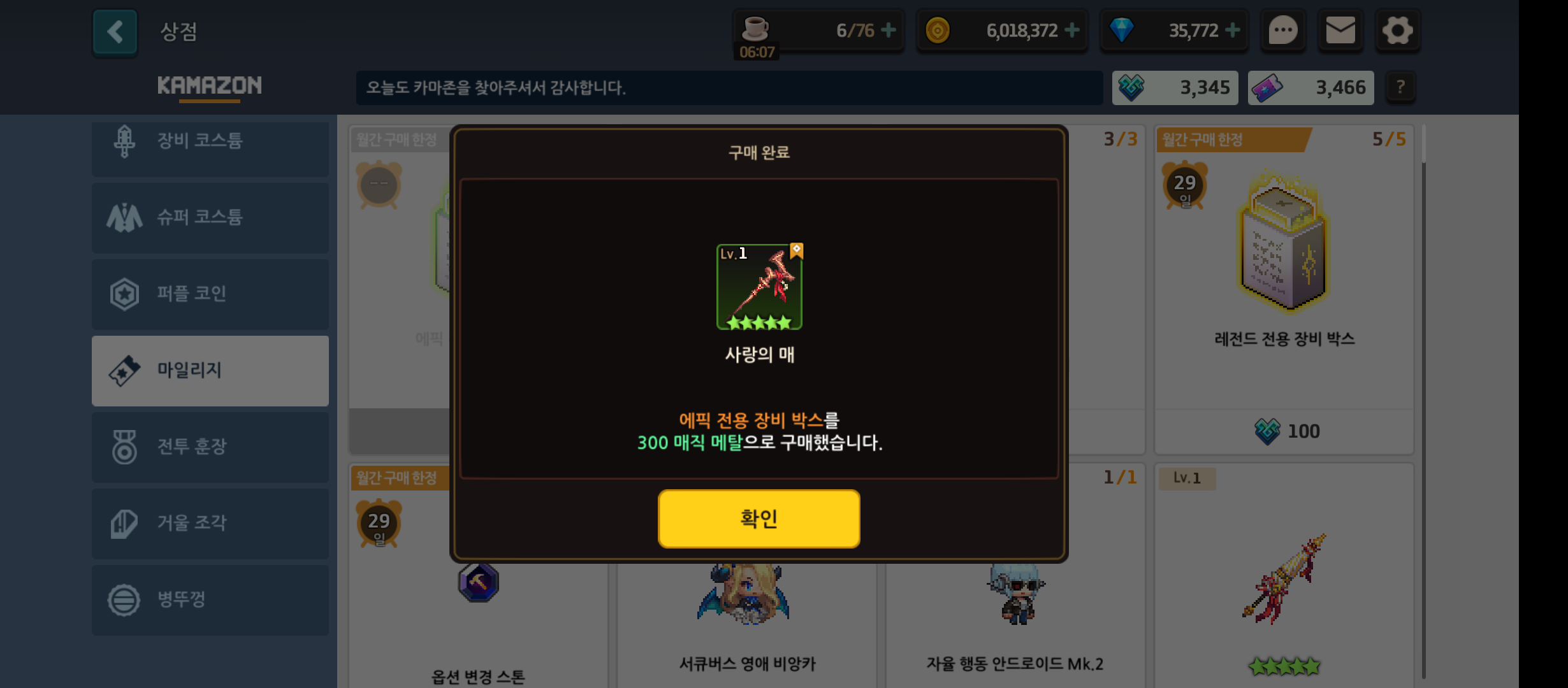Add blue gems with plus icon
Image resolution: width=1568 pixels, height=688 pixels.
1233,30
